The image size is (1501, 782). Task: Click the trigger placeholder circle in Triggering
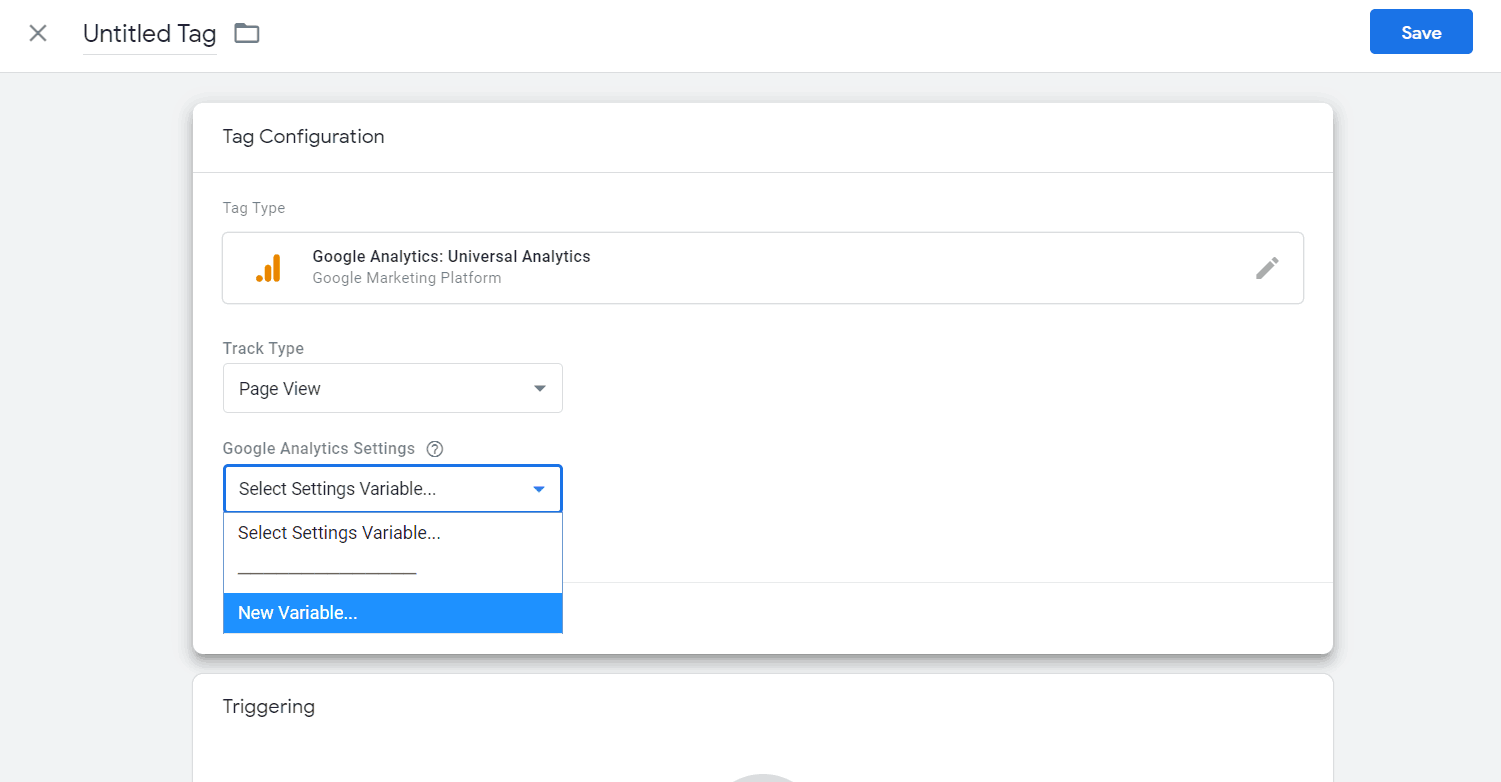[x=762, y=776]
